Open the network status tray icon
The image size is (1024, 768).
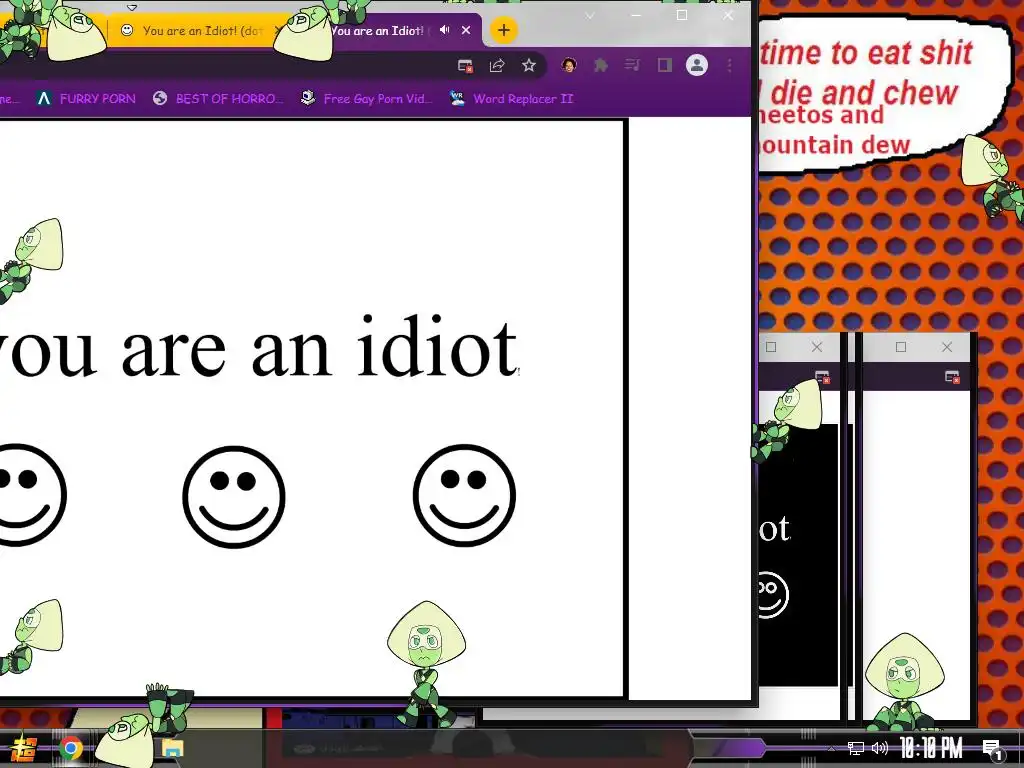click(856, 748)
